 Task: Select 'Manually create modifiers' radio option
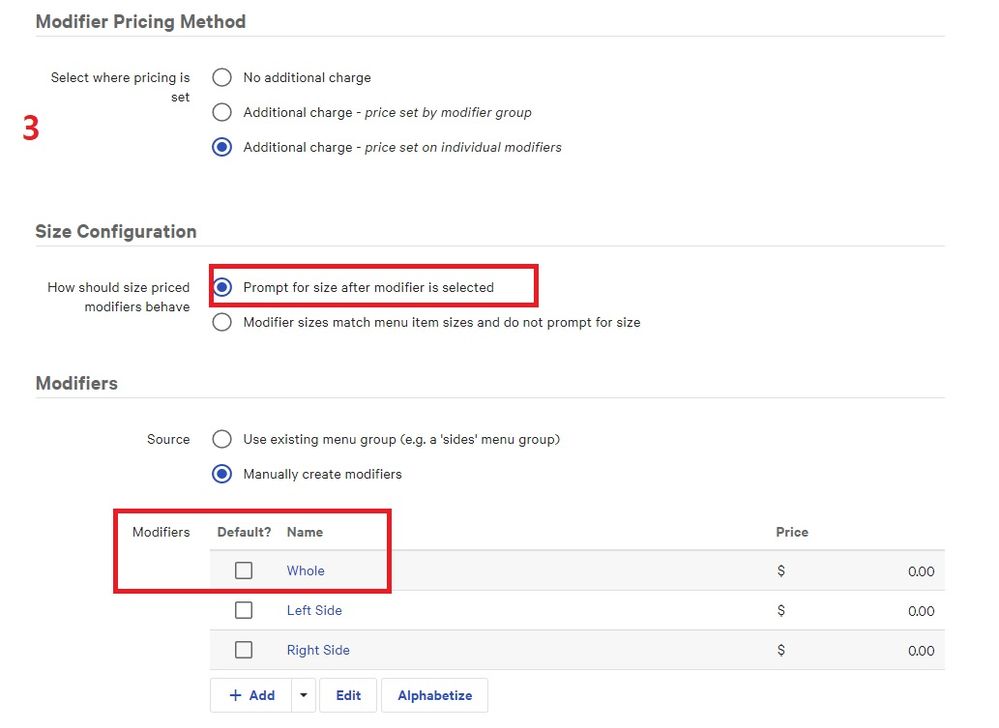click(222, 474)
